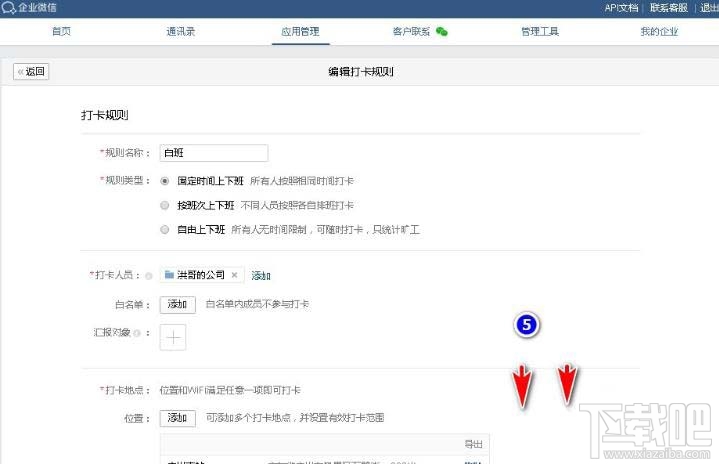Click 编辑打卡规则 page title
This screenshot has width=719, height=464.
pos(361,72)
